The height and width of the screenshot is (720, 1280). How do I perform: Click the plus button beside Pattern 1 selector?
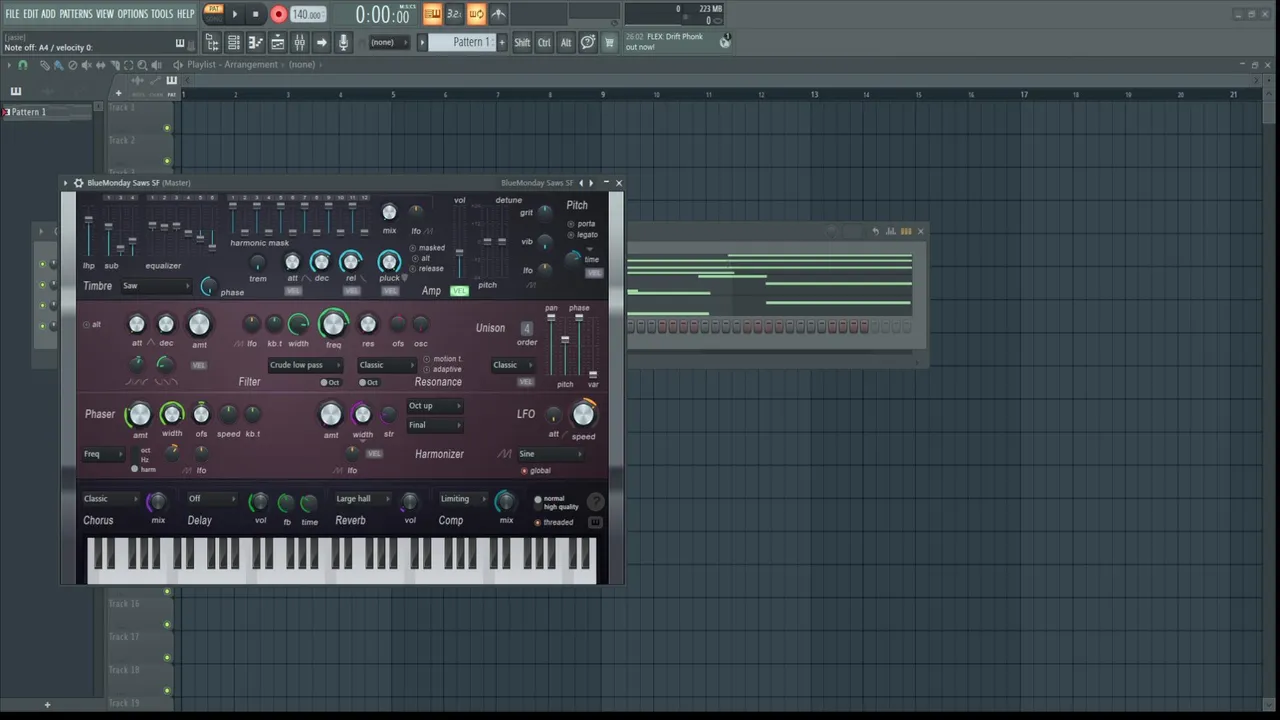(500, 42)
